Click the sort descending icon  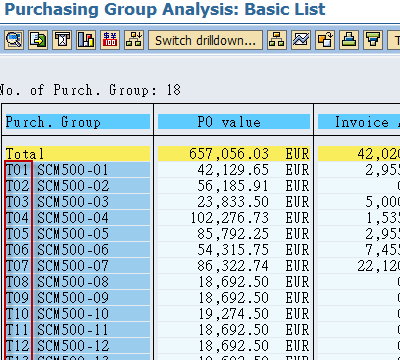click(x=373, y=40)
